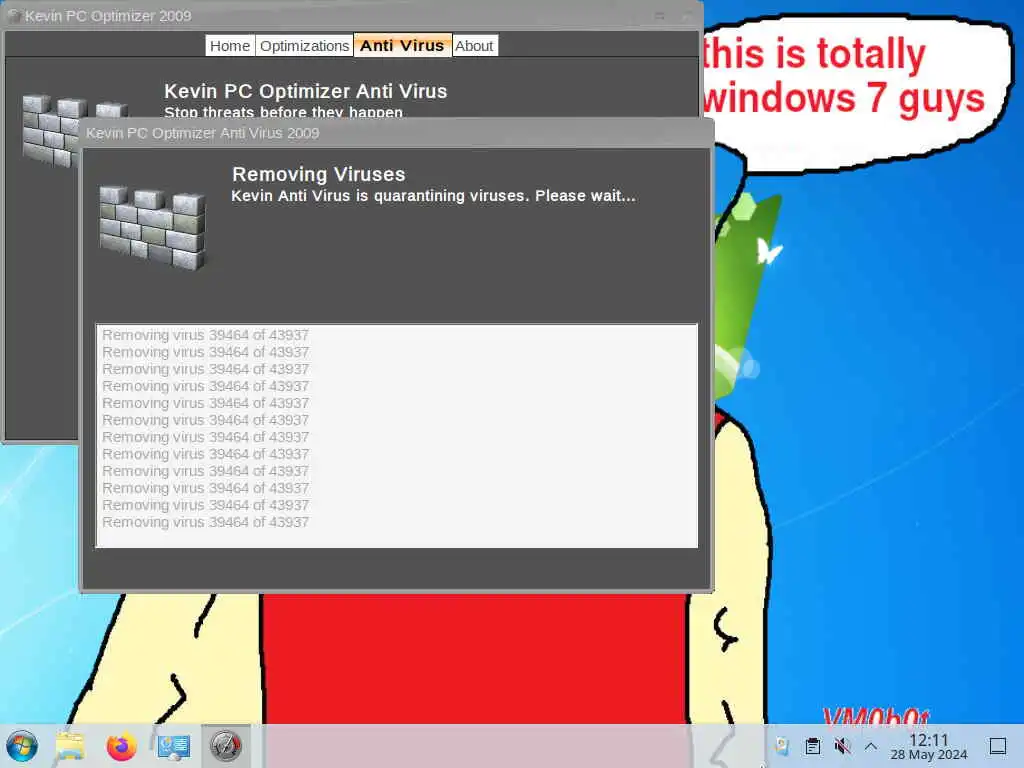This screenshot has height=768, width=1024.
Task: Click the brick wall icon in Removing Viruses dialog
Action: [x=153, y=227]
